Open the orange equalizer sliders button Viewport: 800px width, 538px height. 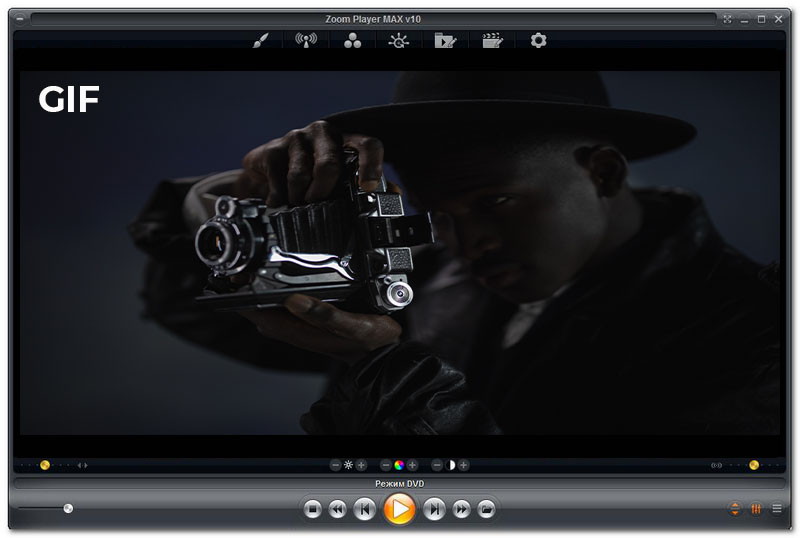click(x=756, y=508)
